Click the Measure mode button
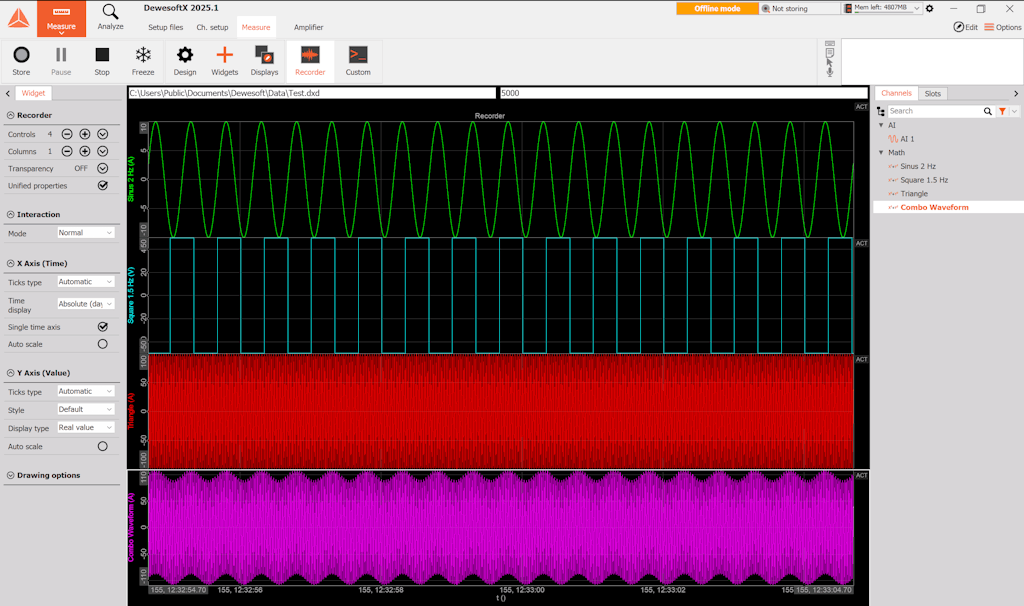This screenshot has width=1024, height=606. coord(61,18)
